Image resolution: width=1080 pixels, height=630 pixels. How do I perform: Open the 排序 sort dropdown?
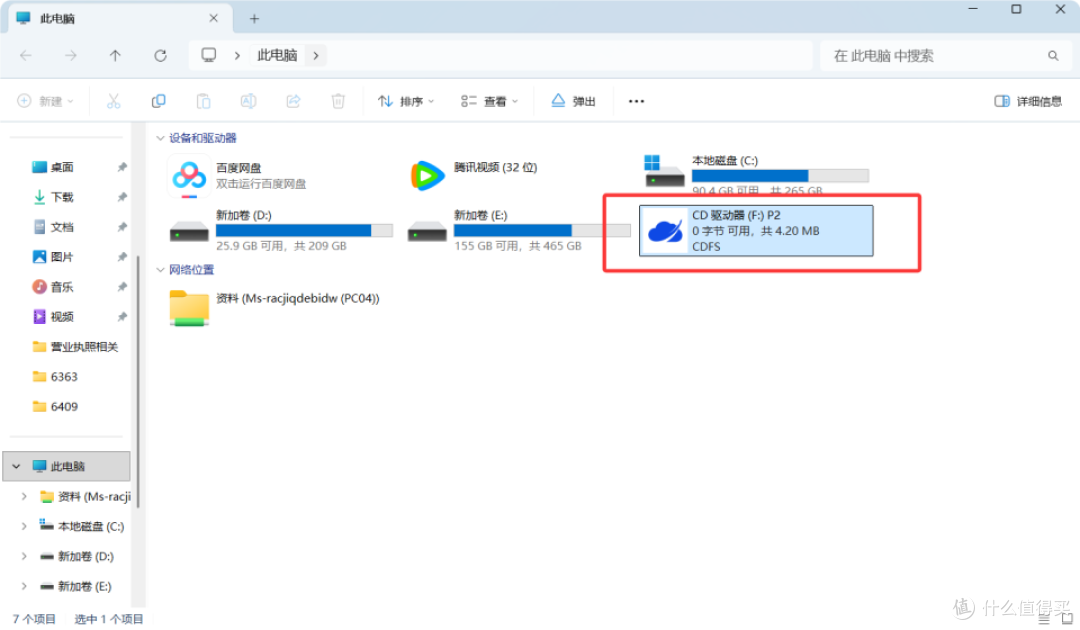(406, 101)
